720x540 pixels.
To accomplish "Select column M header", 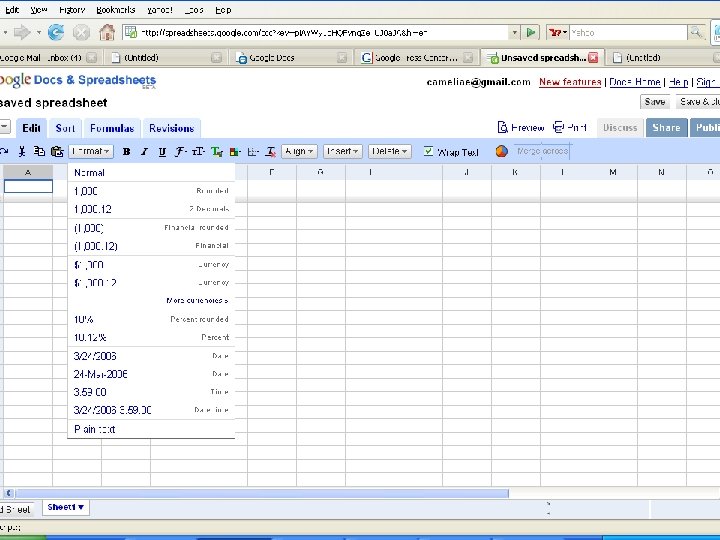I will click(613, 172).
